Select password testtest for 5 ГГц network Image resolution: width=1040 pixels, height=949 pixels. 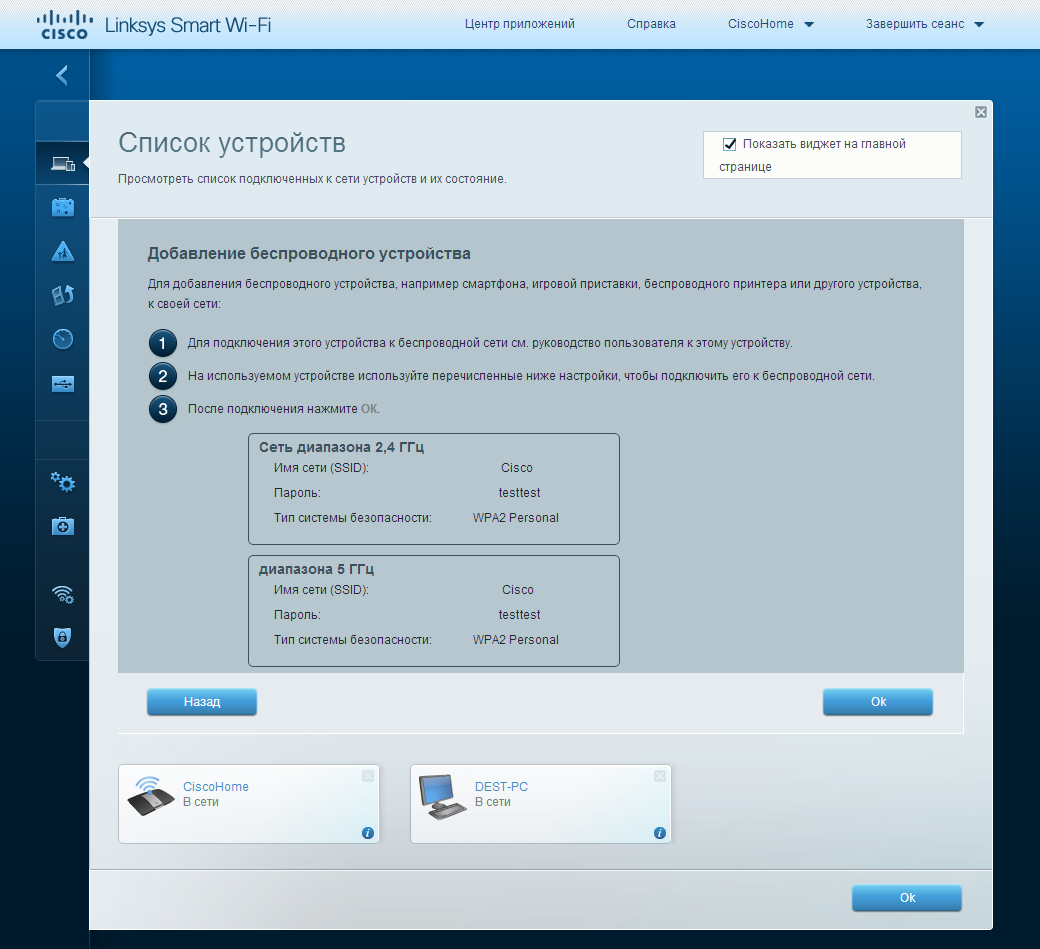tap(519, 615)
